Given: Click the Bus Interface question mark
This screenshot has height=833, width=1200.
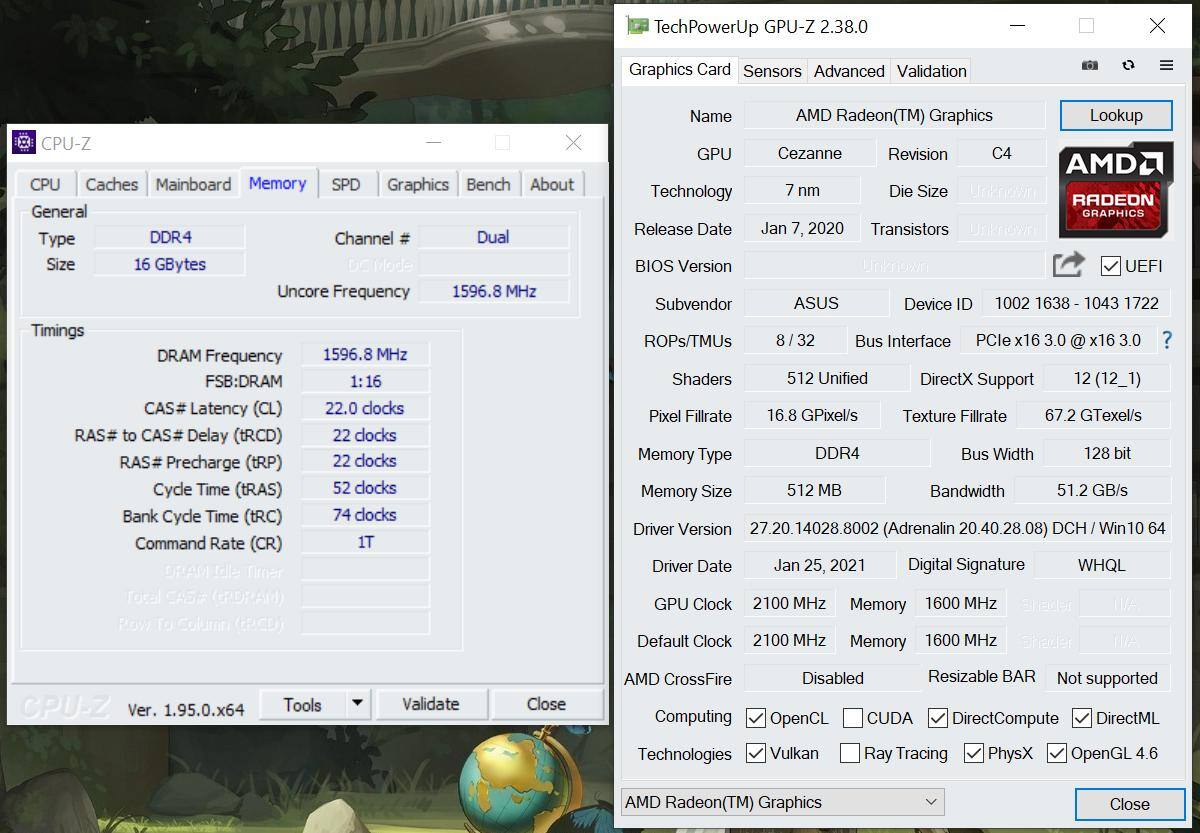Looking at the screenshot, I should click(1166, 341).
